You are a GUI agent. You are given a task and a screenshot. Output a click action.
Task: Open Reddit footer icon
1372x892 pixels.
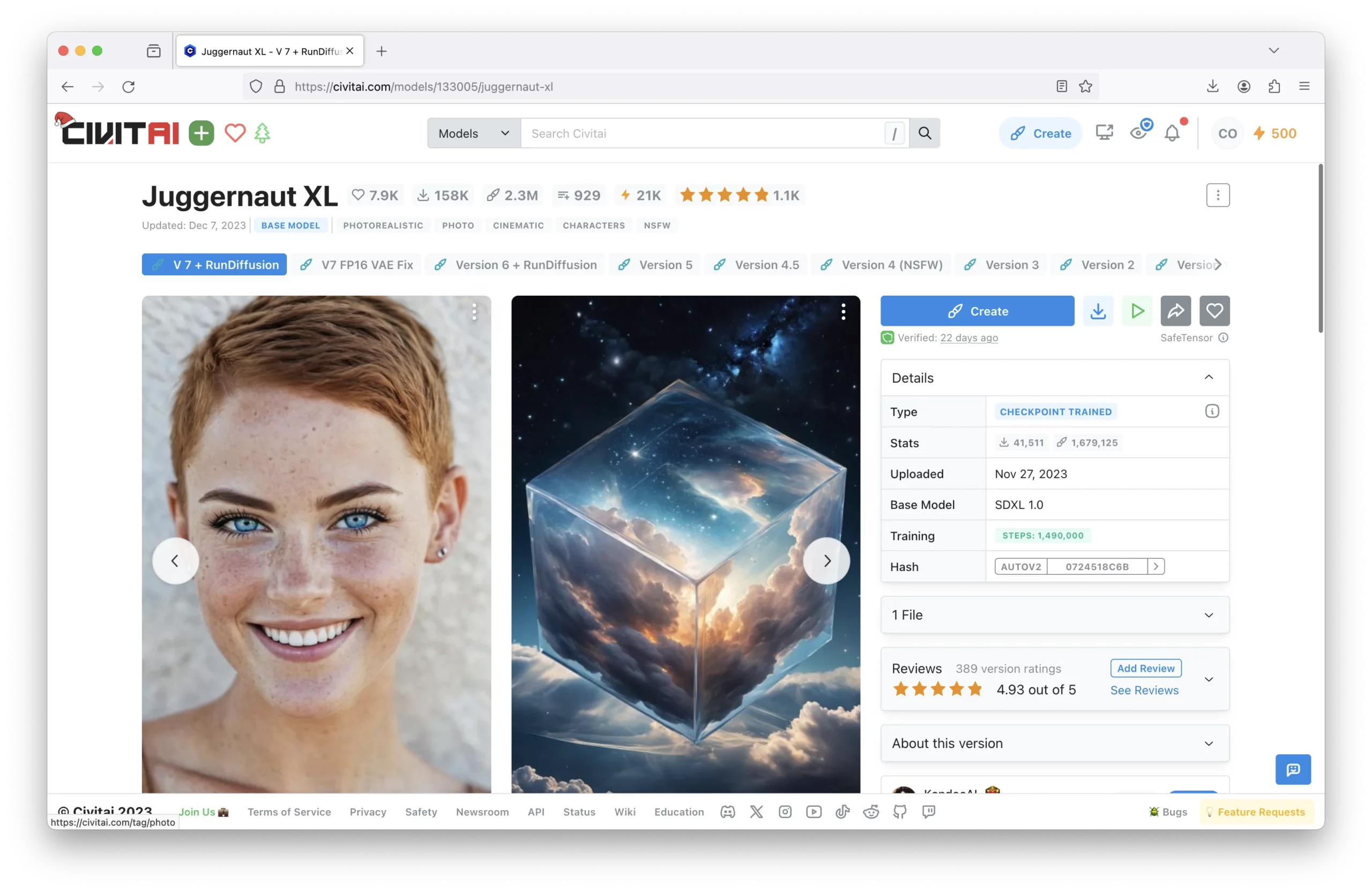click(x=871, y=812)
